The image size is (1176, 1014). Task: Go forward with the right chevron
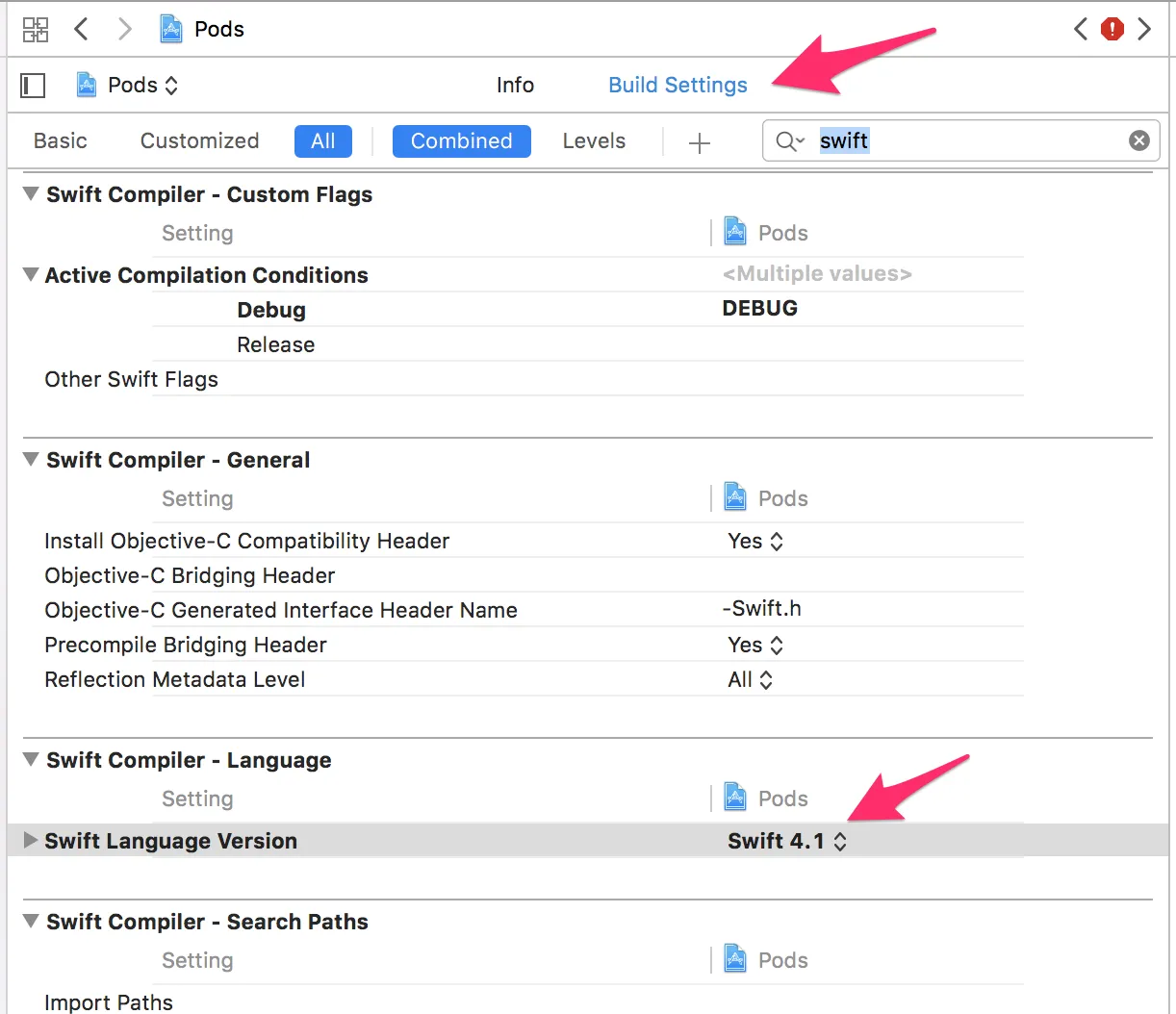(x=124, y=29)
